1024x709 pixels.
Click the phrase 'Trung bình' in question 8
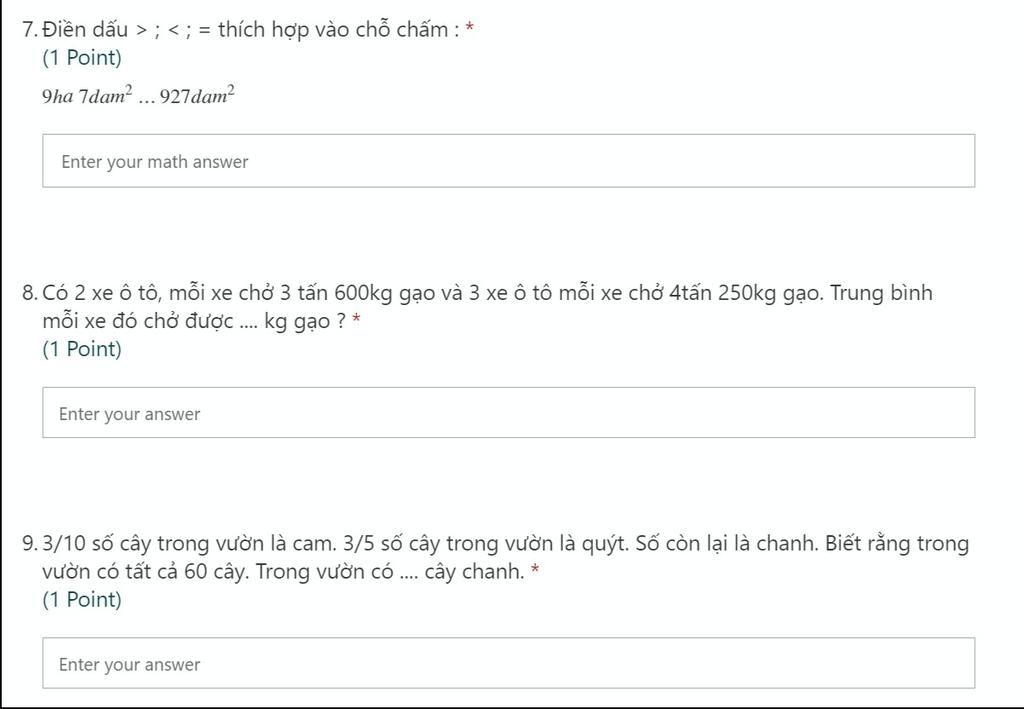[x=881, y=293]
